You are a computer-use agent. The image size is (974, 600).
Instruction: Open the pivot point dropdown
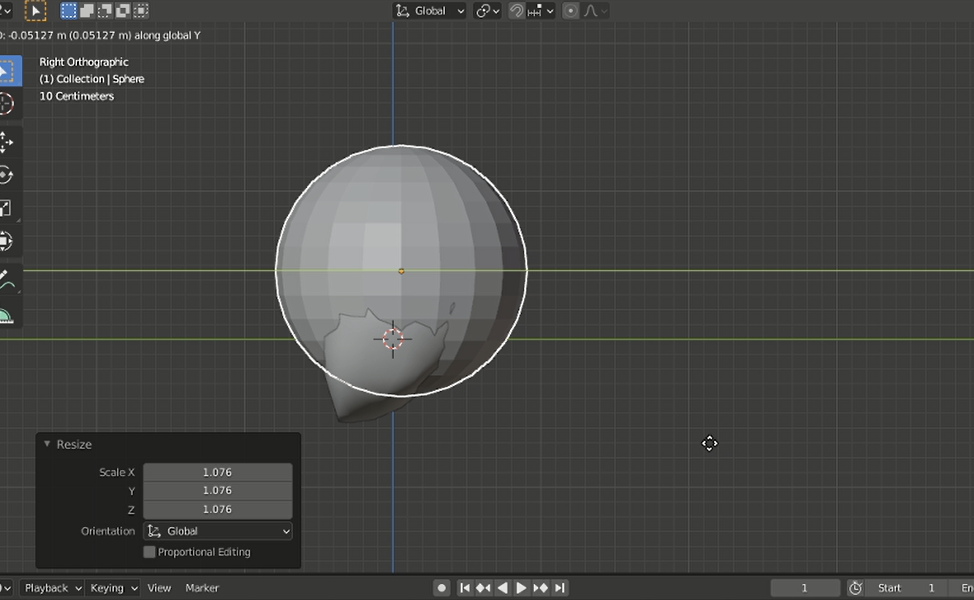[488, 11]
